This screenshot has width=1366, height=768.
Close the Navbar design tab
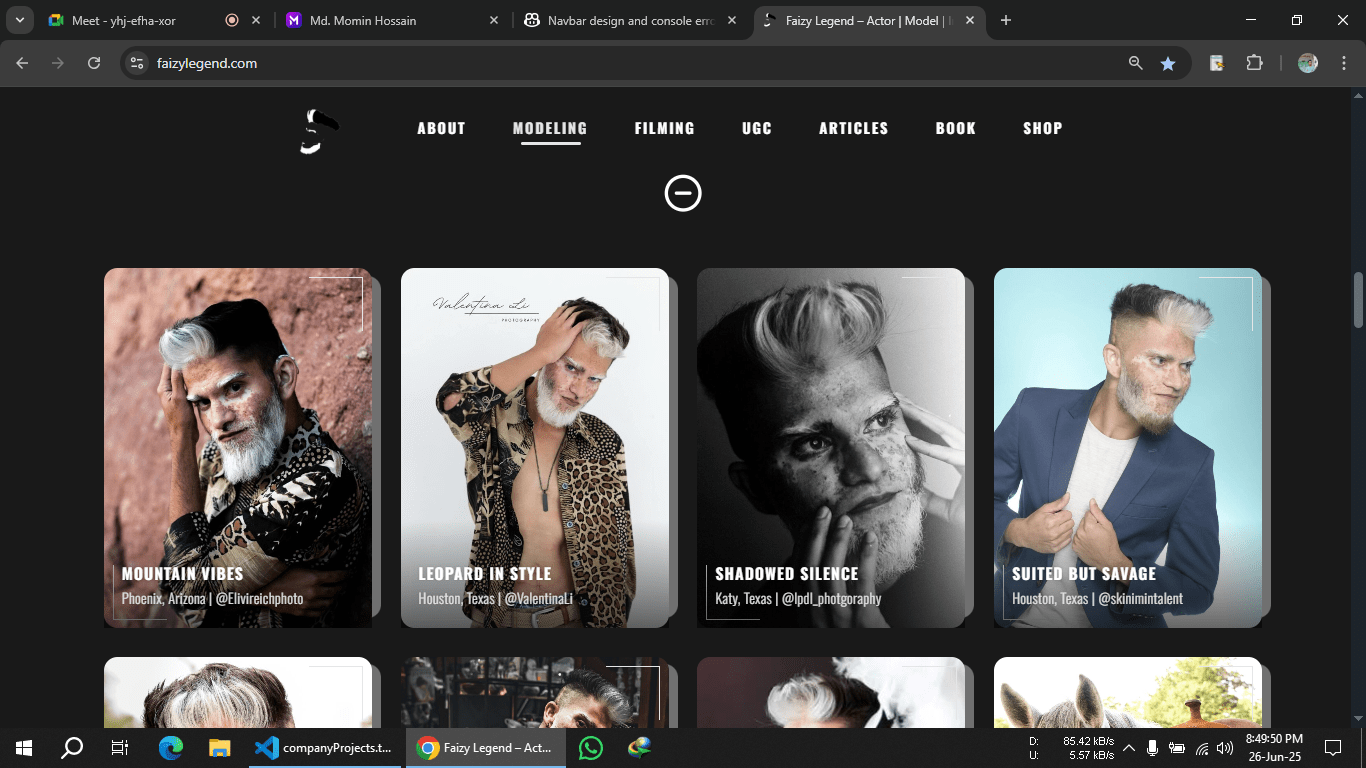coord(731,20)
